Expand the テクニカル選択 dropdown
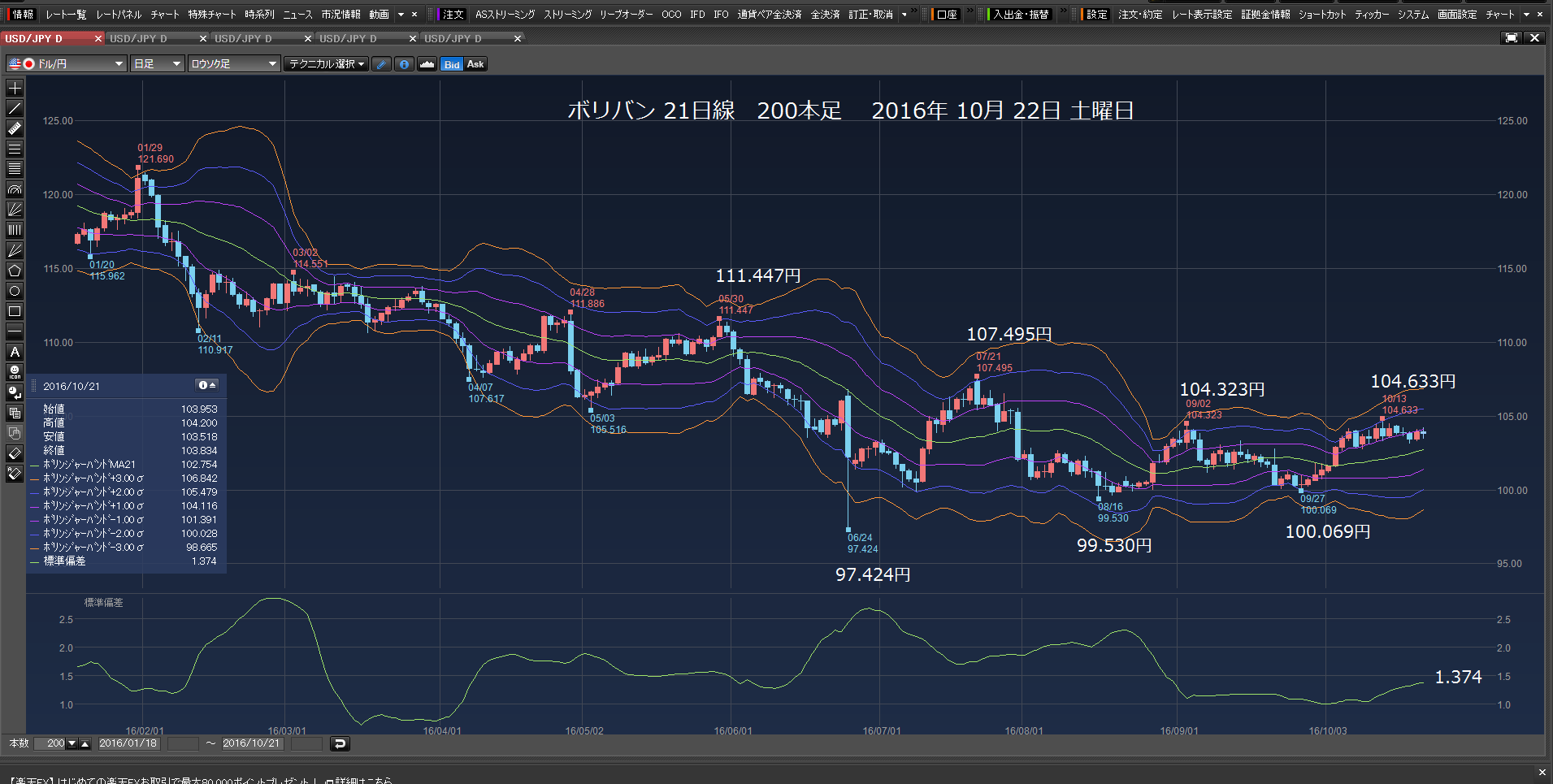1553x784 pixels. click(x=326, y=63)
